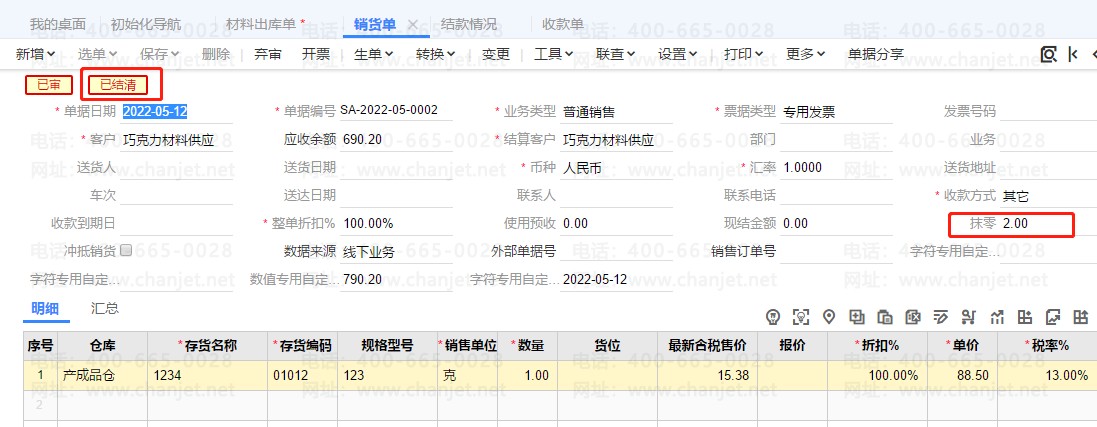Open the 联查 dropdown

point(615,54)
